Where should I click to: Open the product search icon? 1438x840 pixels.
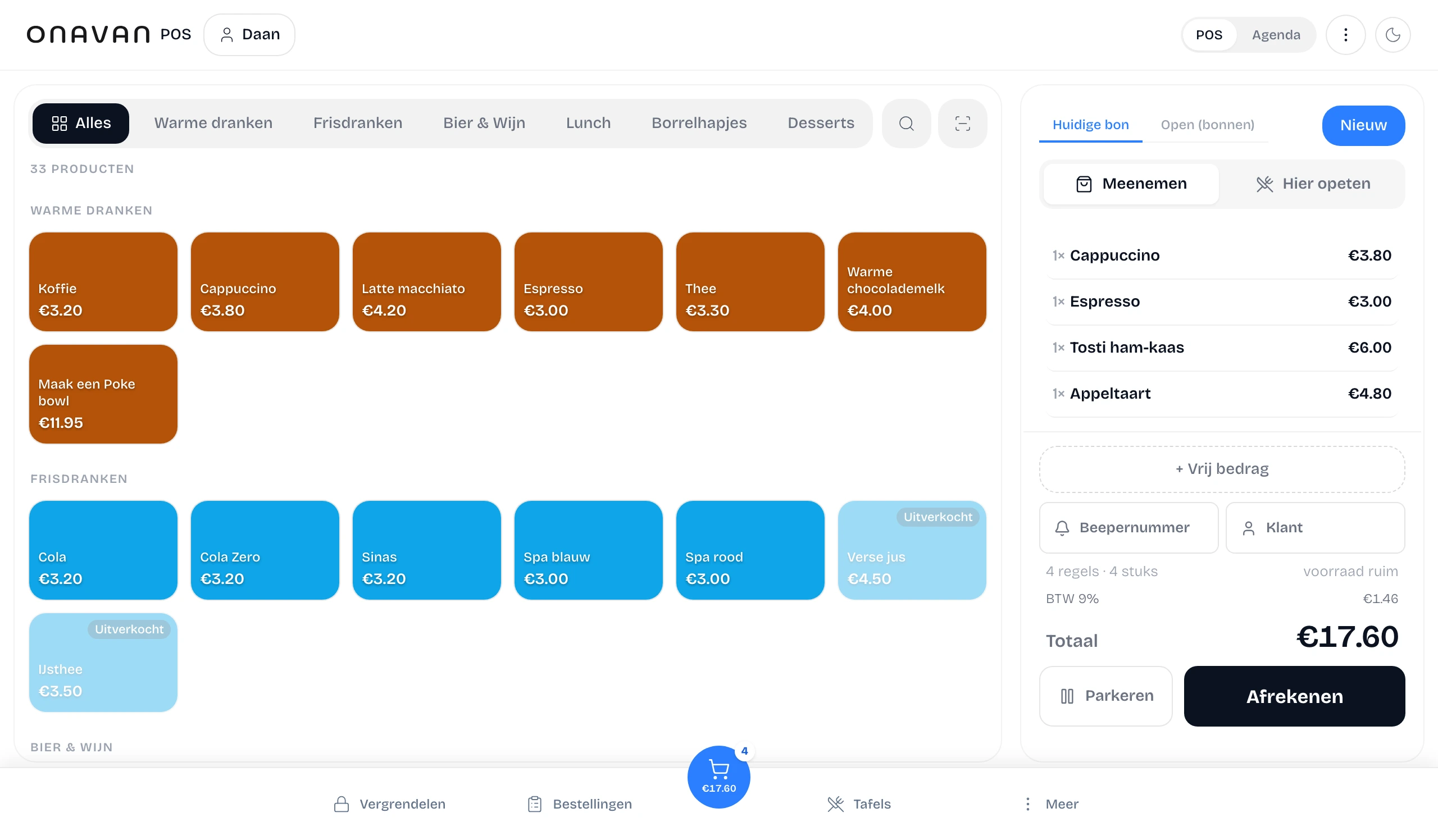906,123
